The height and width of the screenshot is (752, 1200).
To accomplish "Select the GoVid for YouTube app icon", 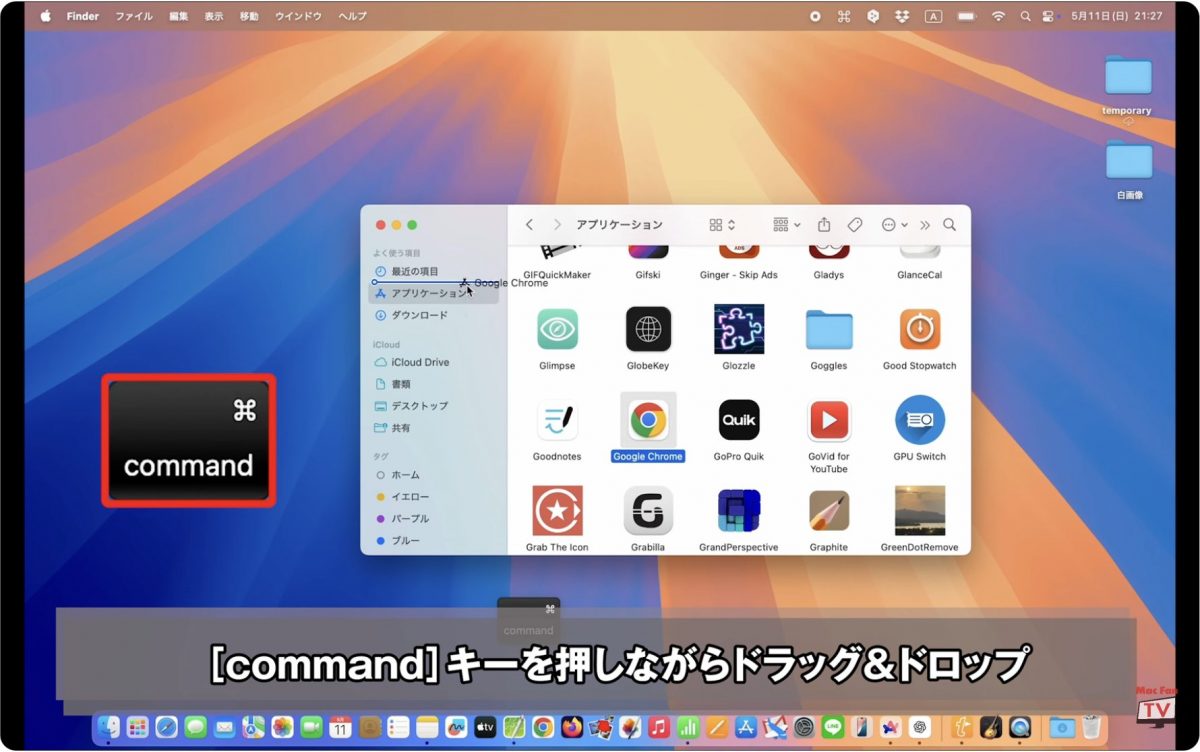I will click(x=829, y=420).
